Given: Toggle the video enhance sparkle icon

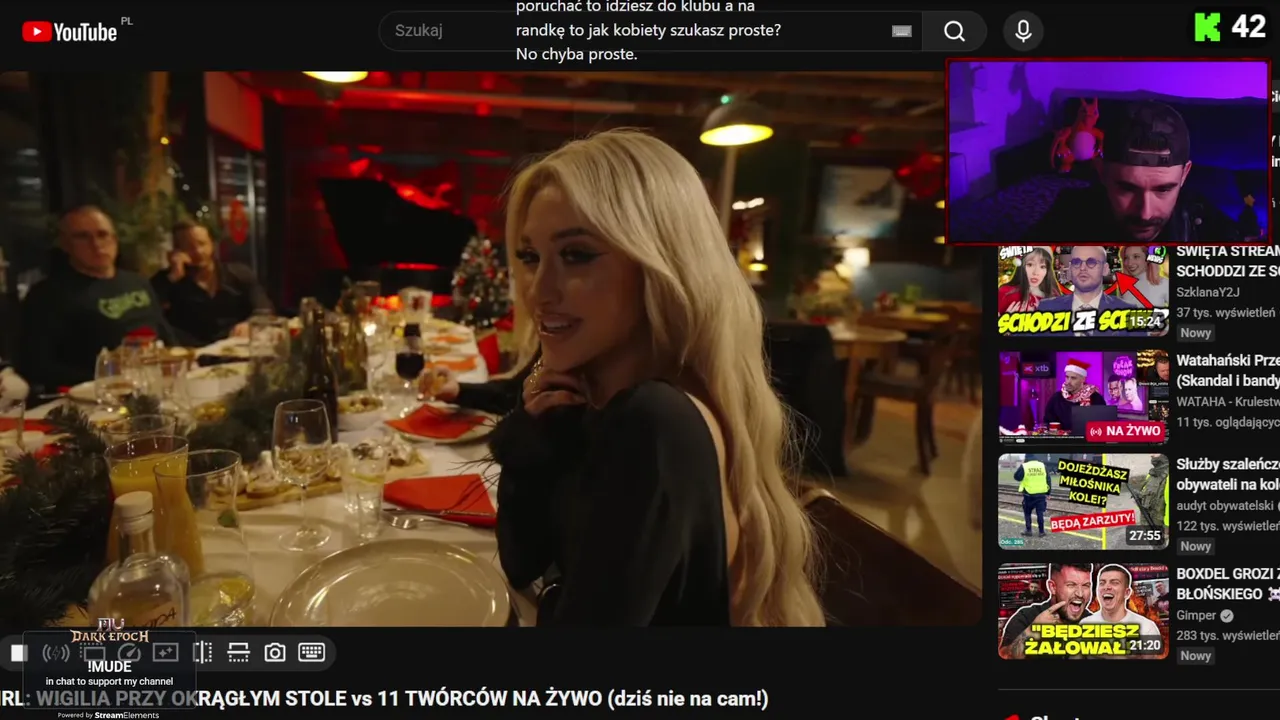Looking at the screenshot, I should 165,653.
